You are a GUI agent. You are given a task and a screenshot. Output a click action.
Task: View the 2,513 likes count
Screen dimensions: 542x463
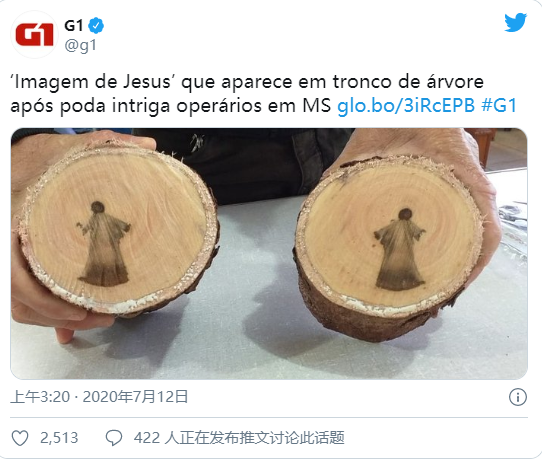click(59, 438)
